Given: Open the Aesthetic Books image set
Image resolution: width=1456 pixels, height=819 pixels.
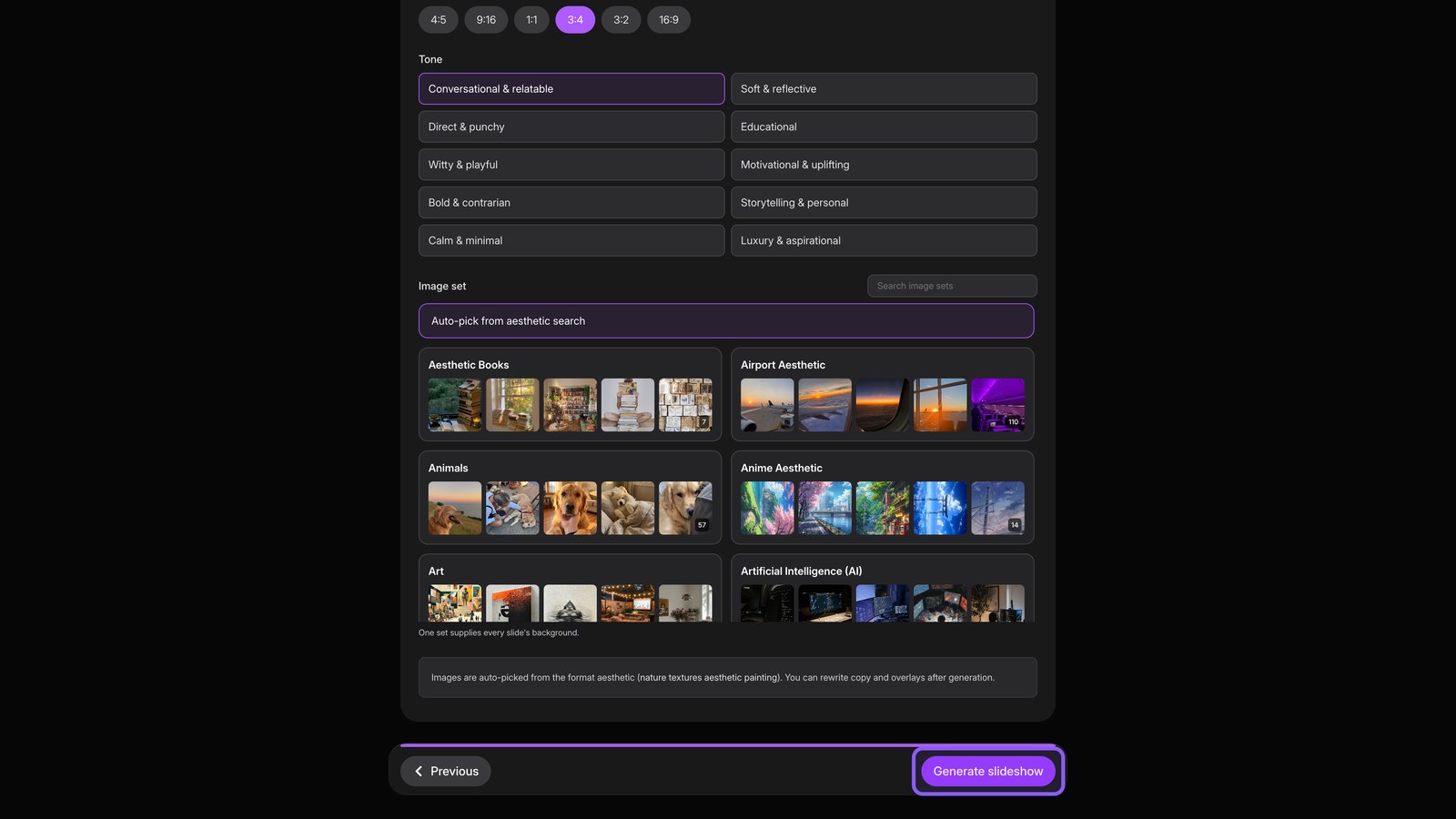Looking at the screenshot, I should [570, 395].
